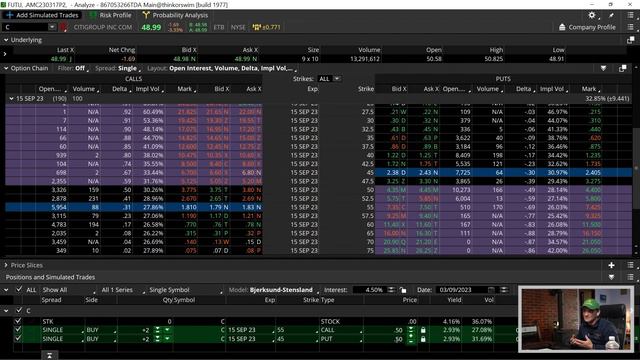Click the Company Profile building icon
Image resolution: width=640 pixels, height=360 pixels.
coord(562,27)
